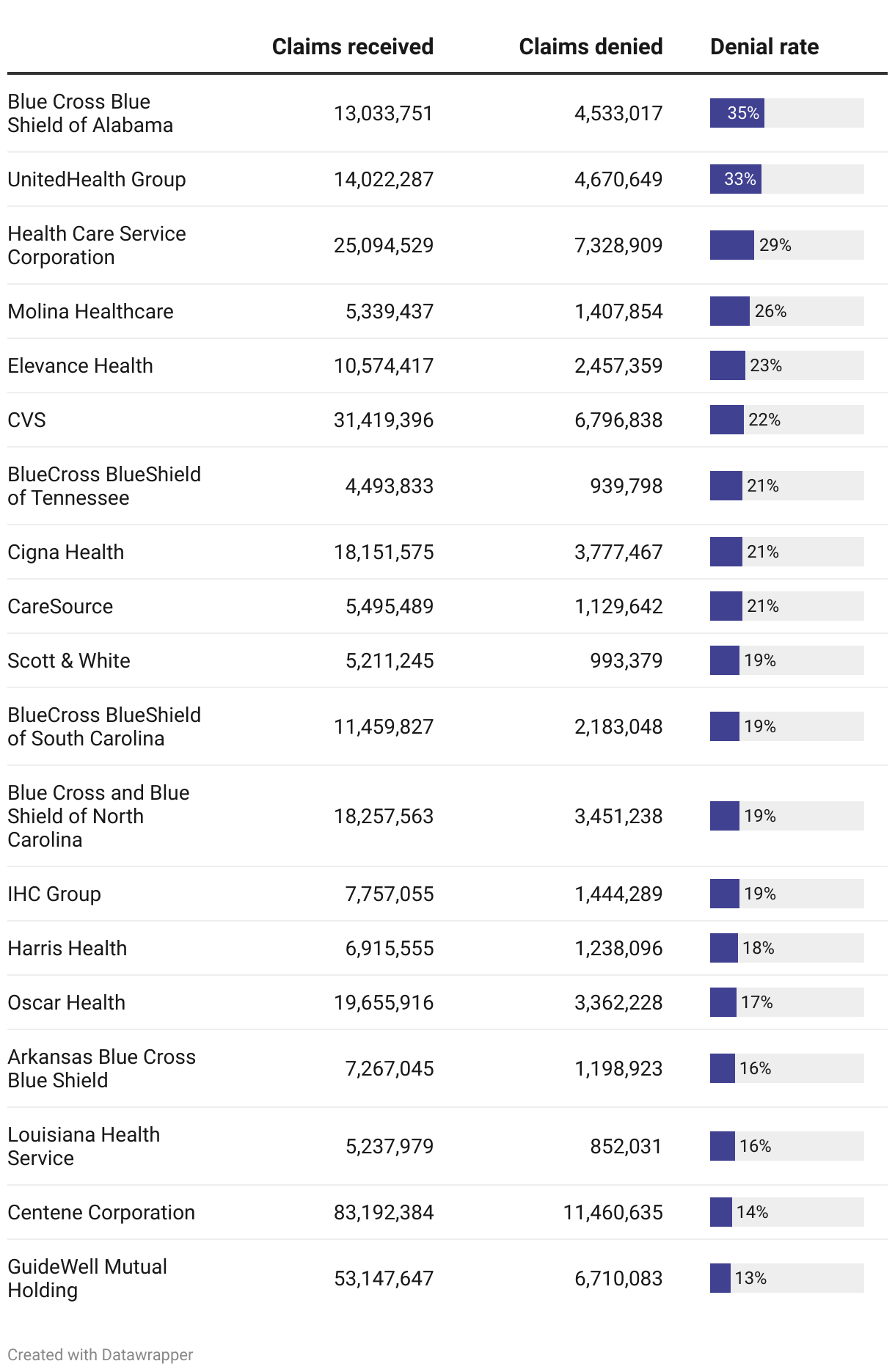Select claims denied value 2,457,359
The image size is (895, 1372).
pyautogui.click(x=618, y=365)
